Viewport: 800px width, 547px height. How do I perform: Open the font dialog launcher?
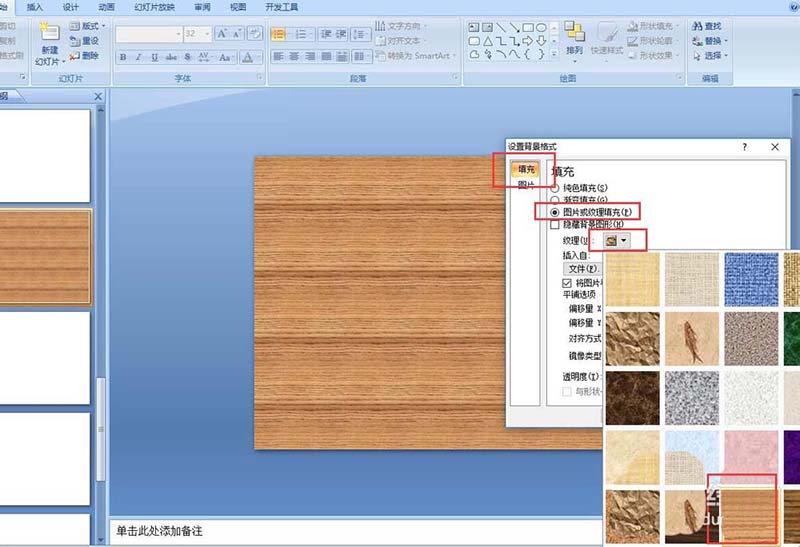tap(260, 78)
